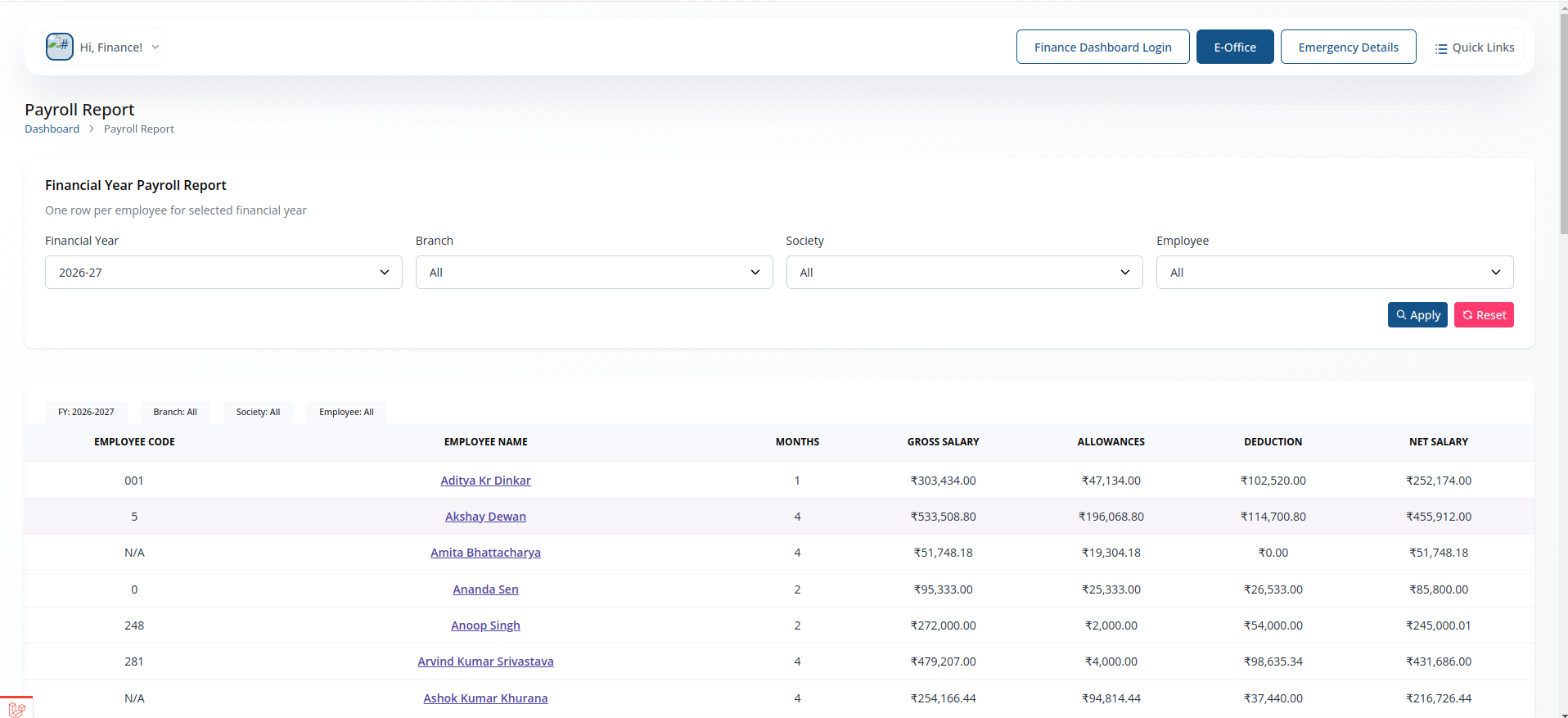Click the Finance Dashboard Login button

pos(1102,47)
